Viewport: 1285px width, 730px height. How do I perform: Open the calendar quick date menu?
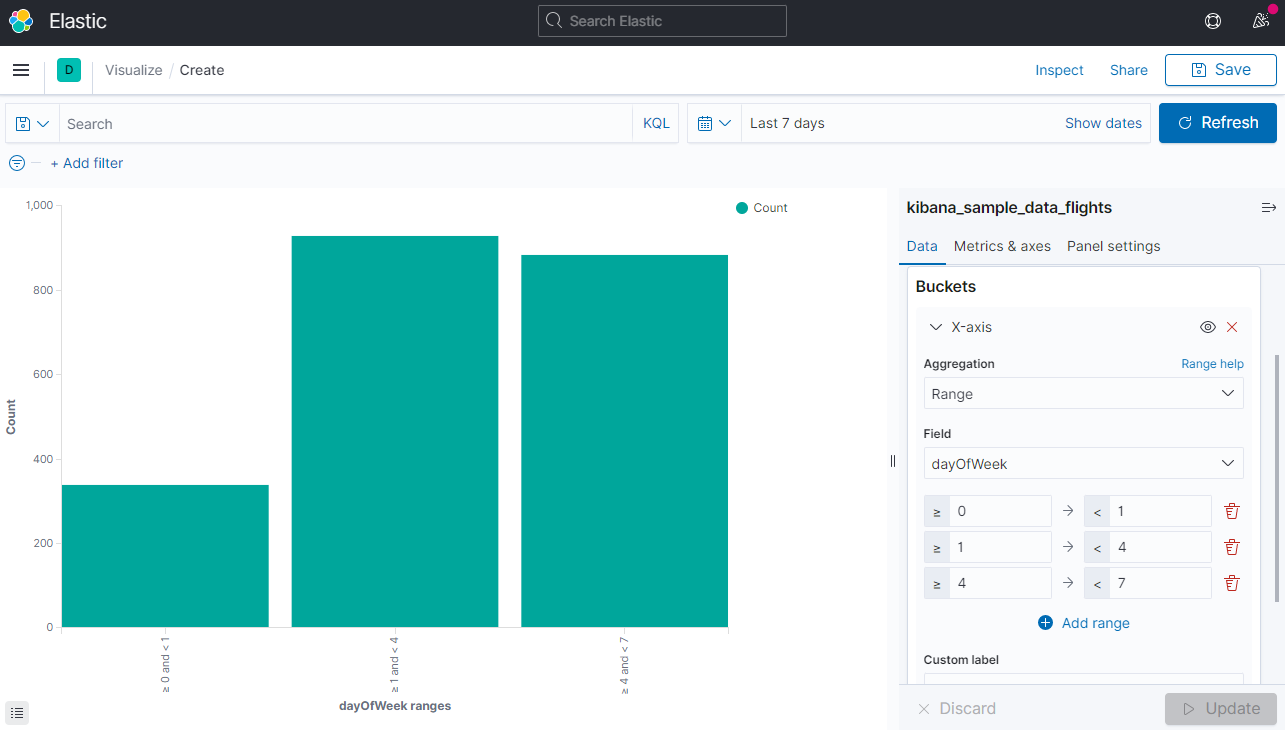click(715, 124)
